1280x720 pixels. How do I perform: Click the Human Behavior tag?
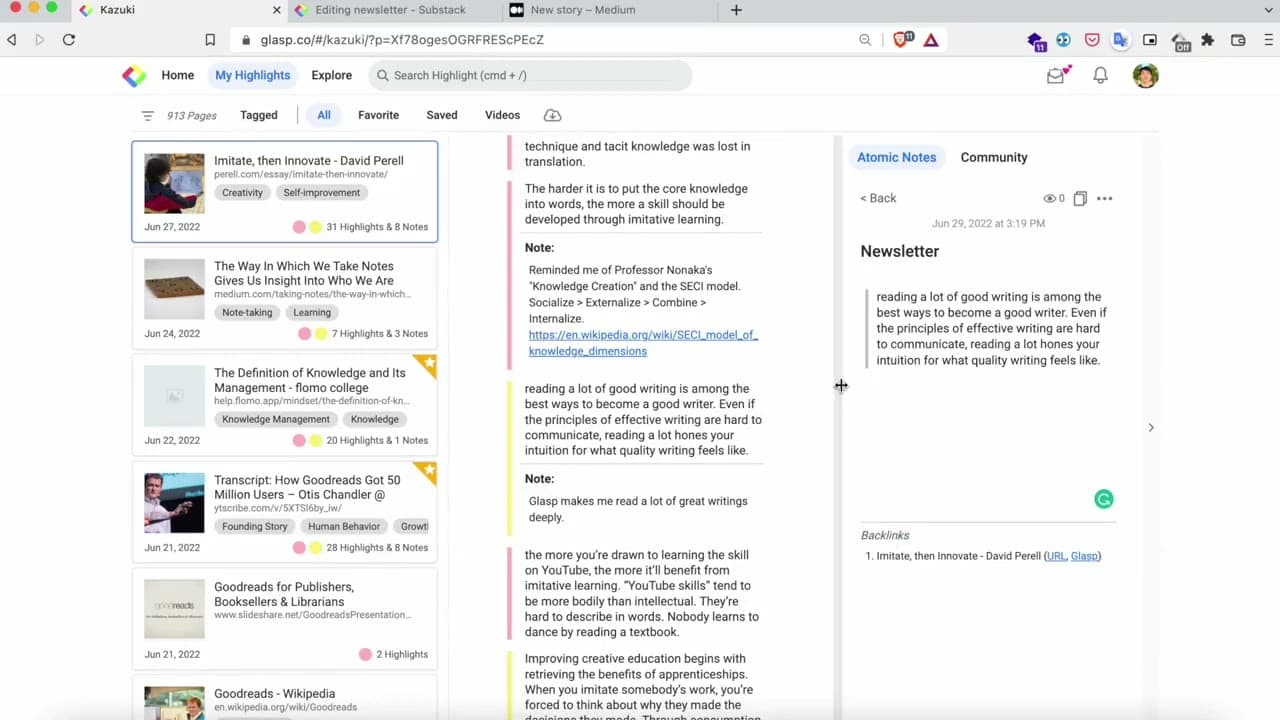coord(344,527)
